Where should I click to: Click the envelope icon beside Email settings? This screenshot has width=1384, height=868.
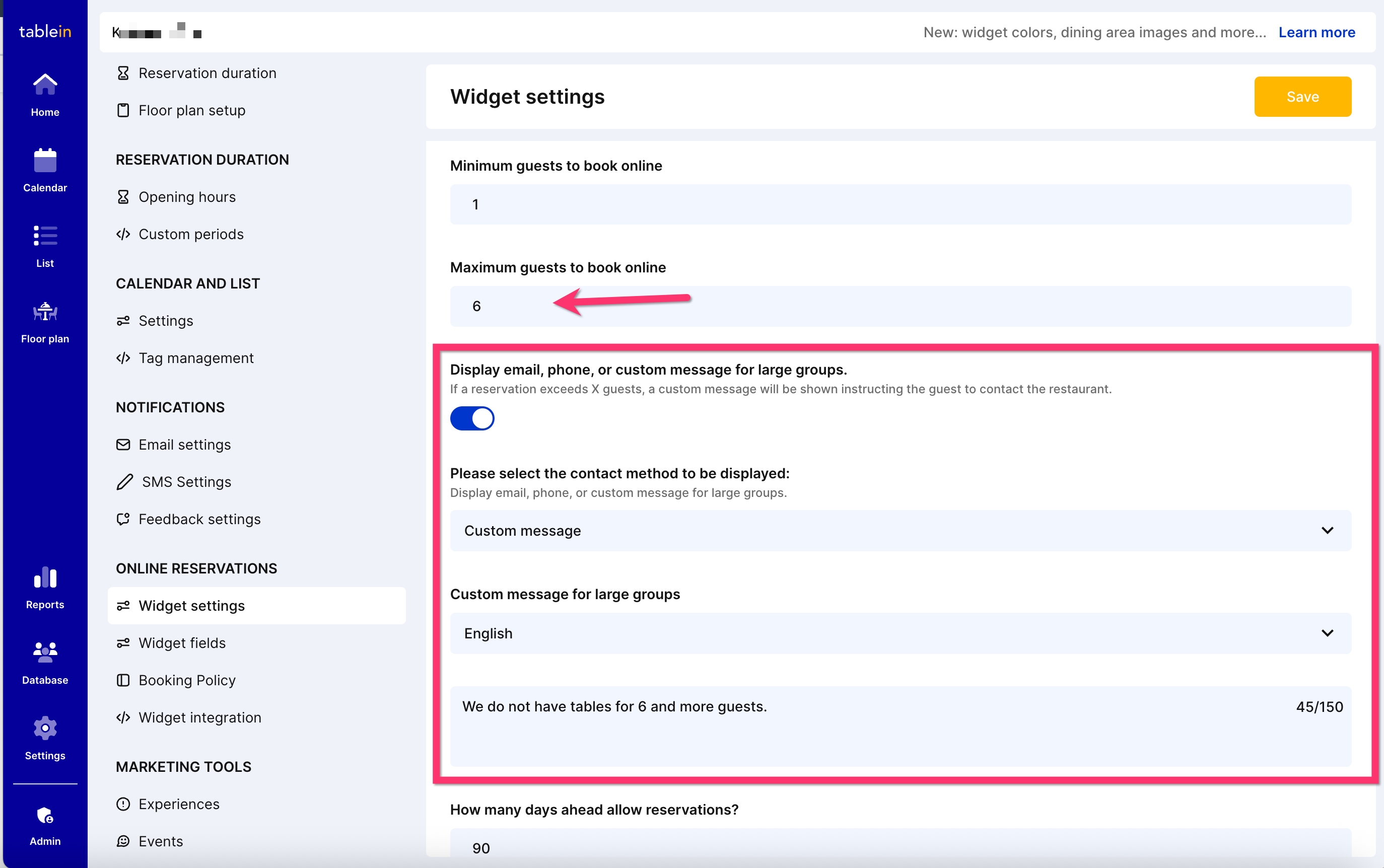(x=123, y=445)
